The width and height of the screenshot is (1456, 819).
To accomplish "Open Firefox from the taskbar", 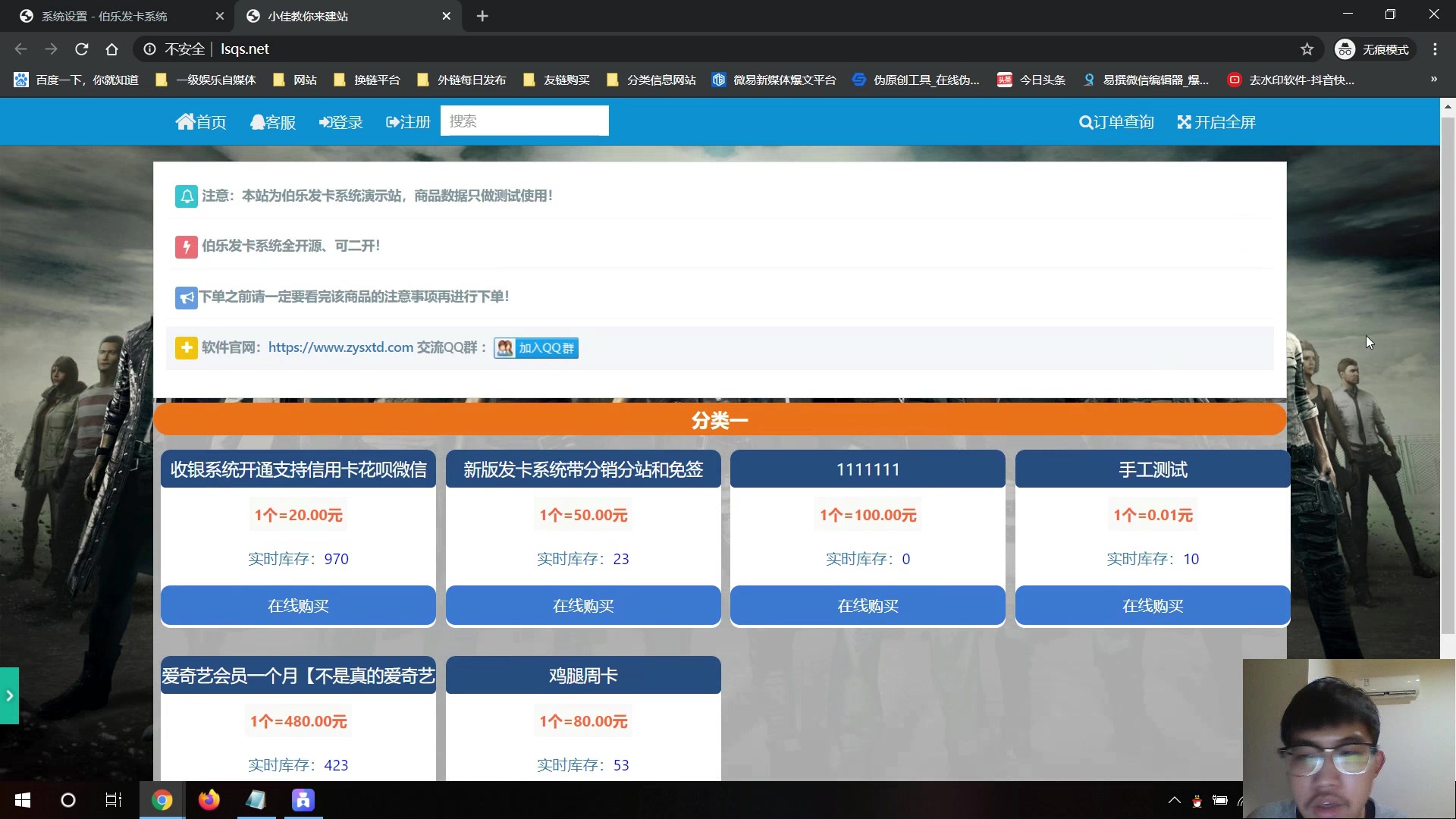I will (x=209, y=800).
